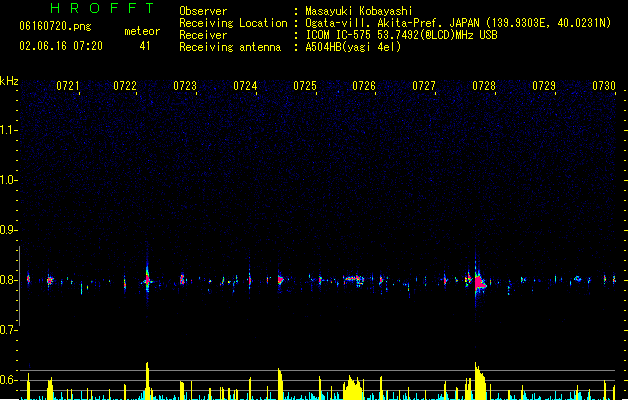Click the 'Receiving antenna' label

[x=230, y=47]
